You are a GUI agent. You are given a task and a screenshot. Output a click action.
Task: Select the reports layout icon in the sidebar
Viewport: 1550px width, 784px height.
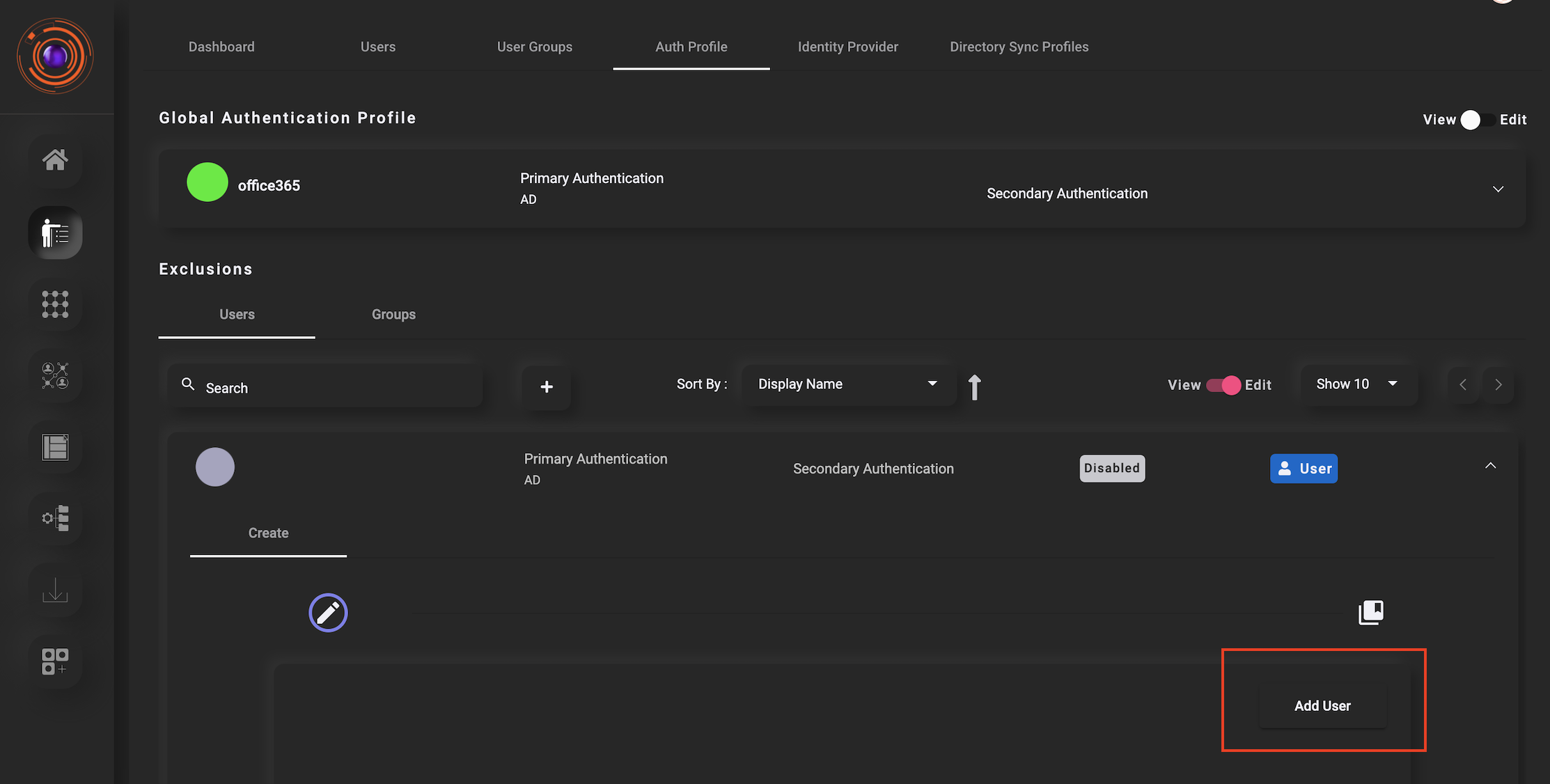coord(55,448)
